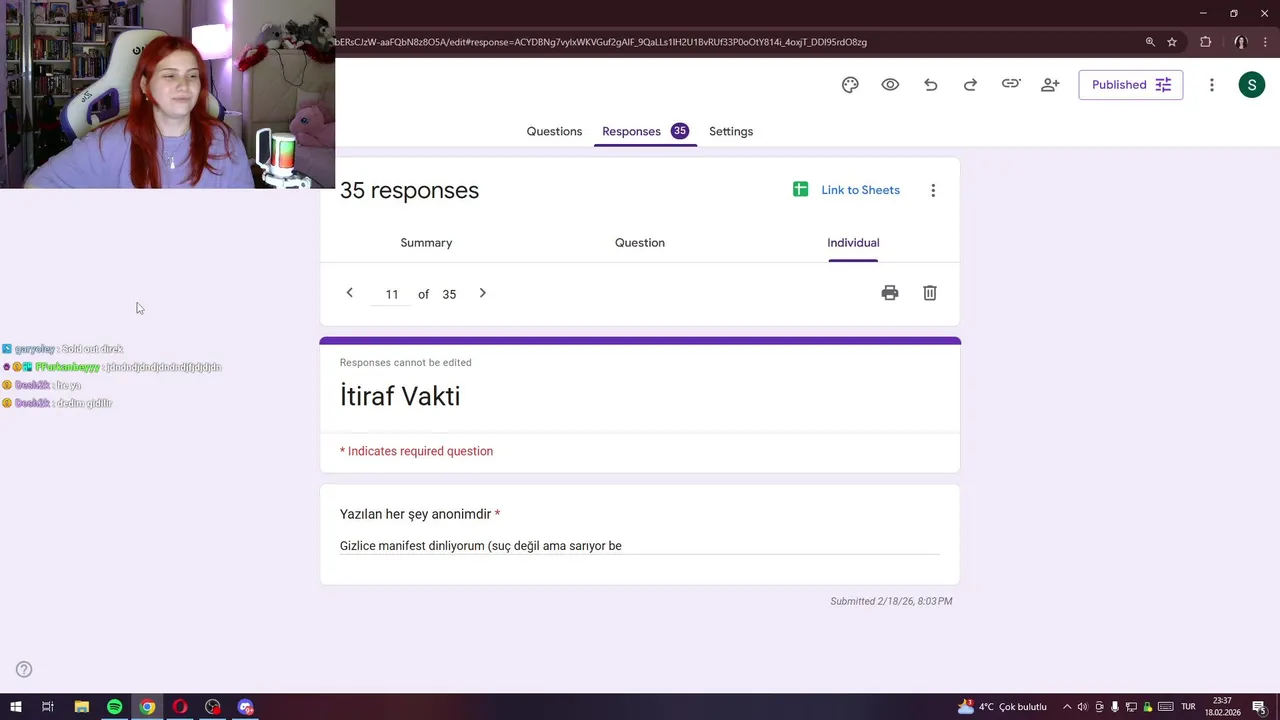Screen dimensions: 1280x720
Task: Open the Google account avatar
Action: click(1252, 85)
